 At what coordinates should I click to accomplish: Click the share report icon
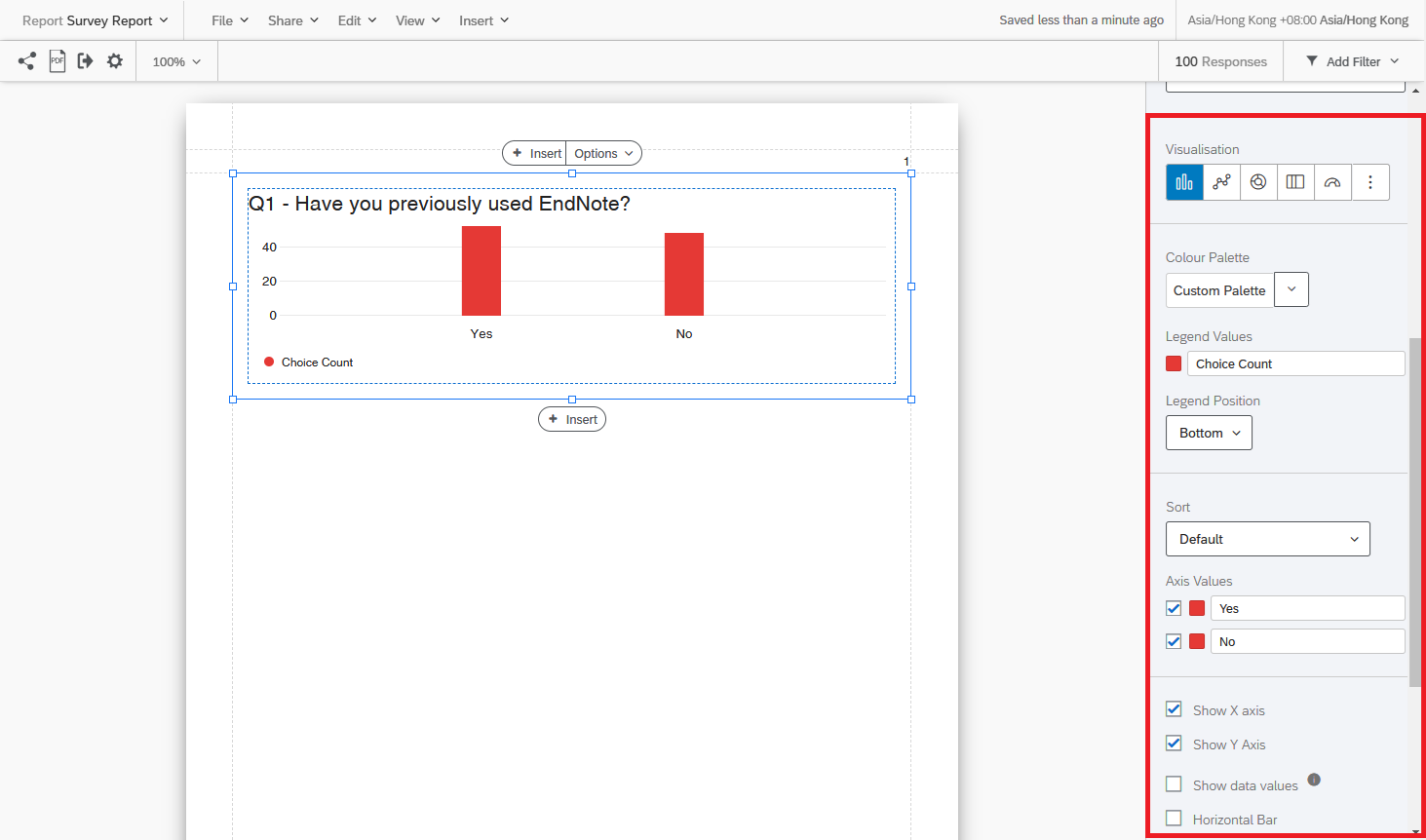(x=26, y=61)
